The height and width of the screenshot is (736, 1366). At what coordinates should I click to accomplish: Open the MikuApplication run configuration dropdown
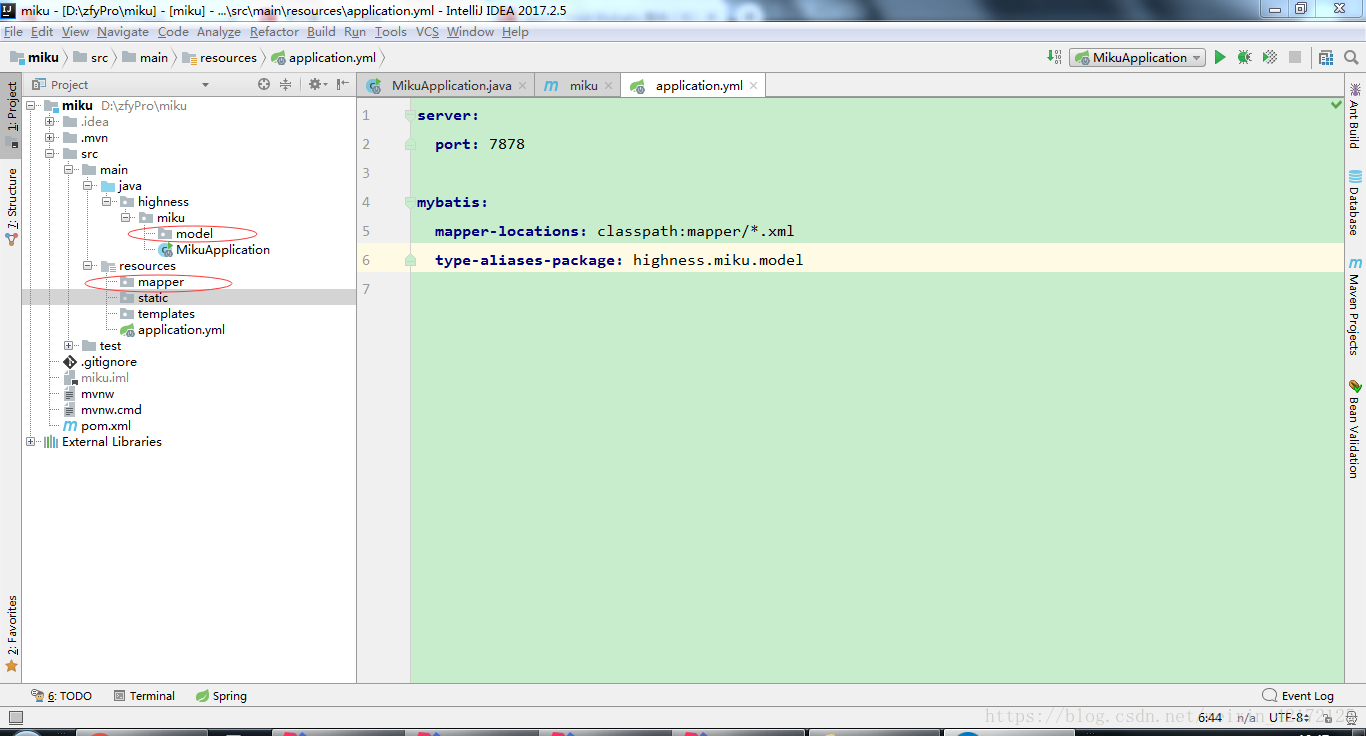(x=1137, y=57)
